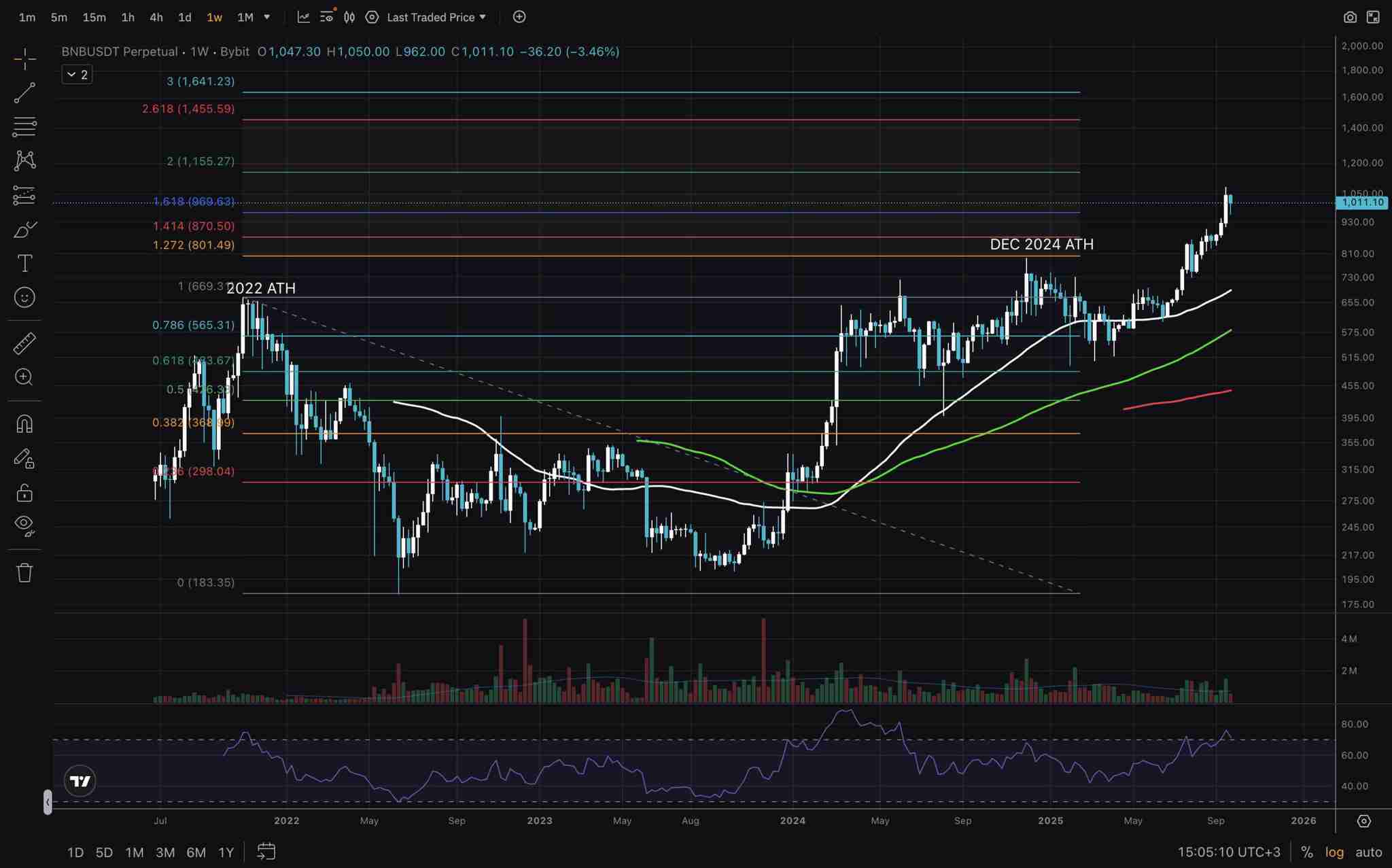Open the Fibonacci retracement tools
The image size is (1392, 868).
click(x=24, y=126)
